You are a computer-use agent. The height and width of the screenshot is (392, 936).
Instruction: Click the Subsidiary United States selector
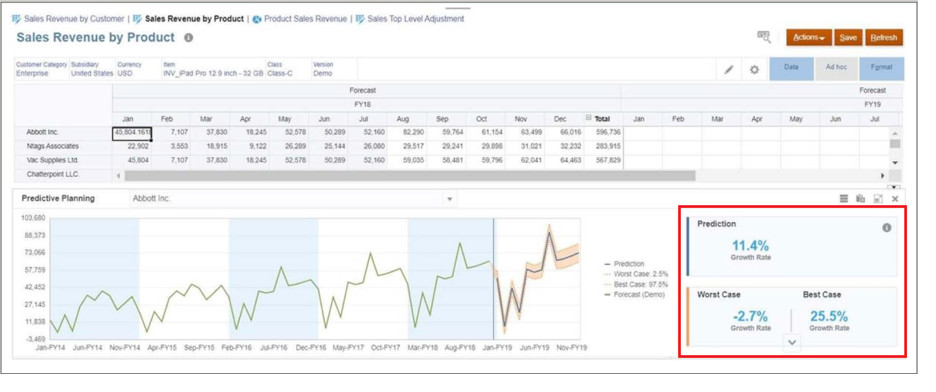(x=91, y=69)
